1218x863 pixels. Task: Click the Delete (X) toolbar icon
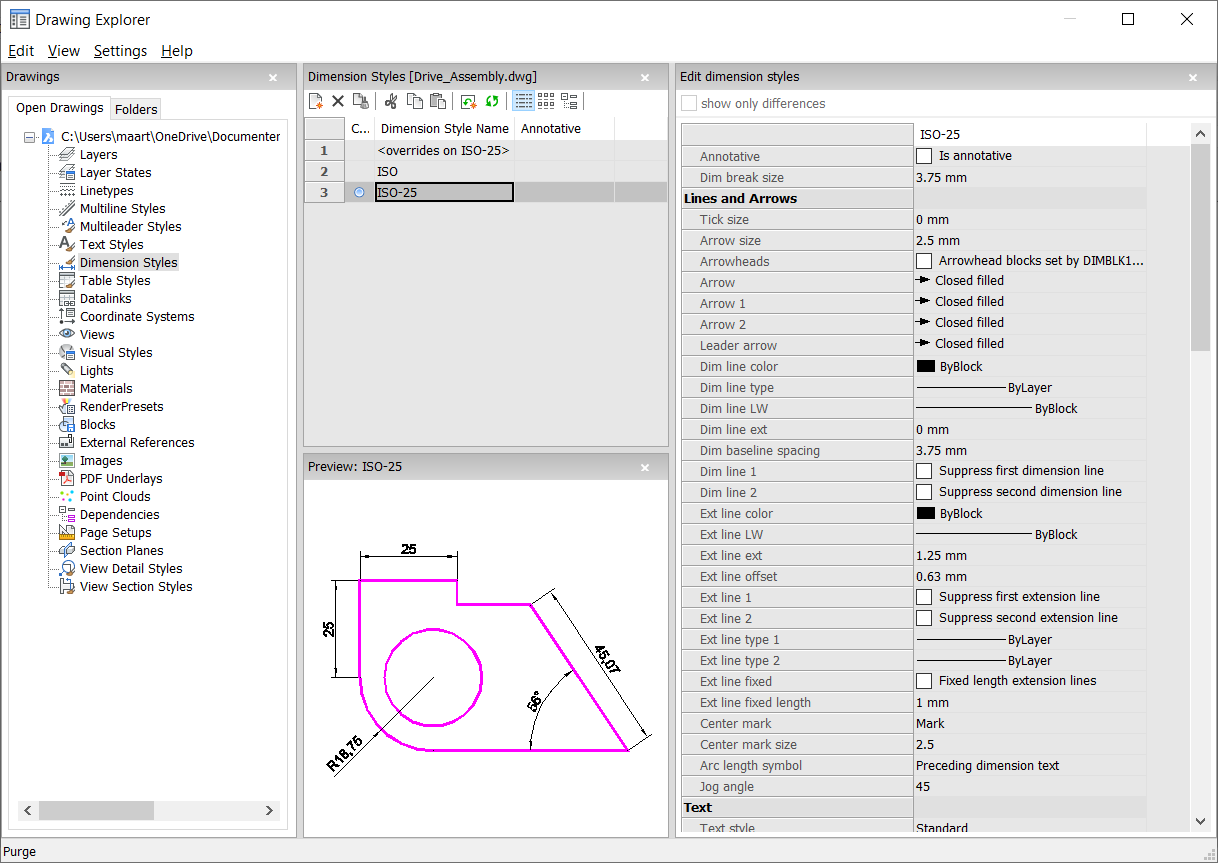pos(338,101)
